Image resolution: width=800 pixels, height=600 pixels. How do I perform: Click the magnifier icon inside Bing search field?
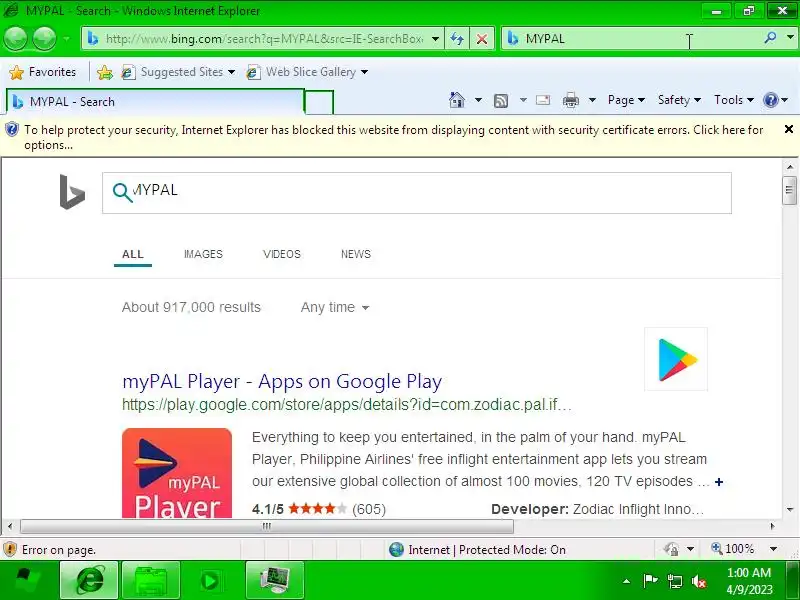(x=122, y=192)
